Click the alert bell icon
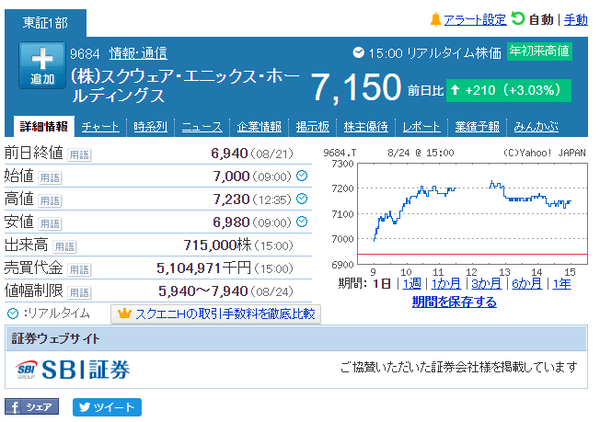Image resolution: width=600 pixels, height=422 pixels. (x=435, y=20)
